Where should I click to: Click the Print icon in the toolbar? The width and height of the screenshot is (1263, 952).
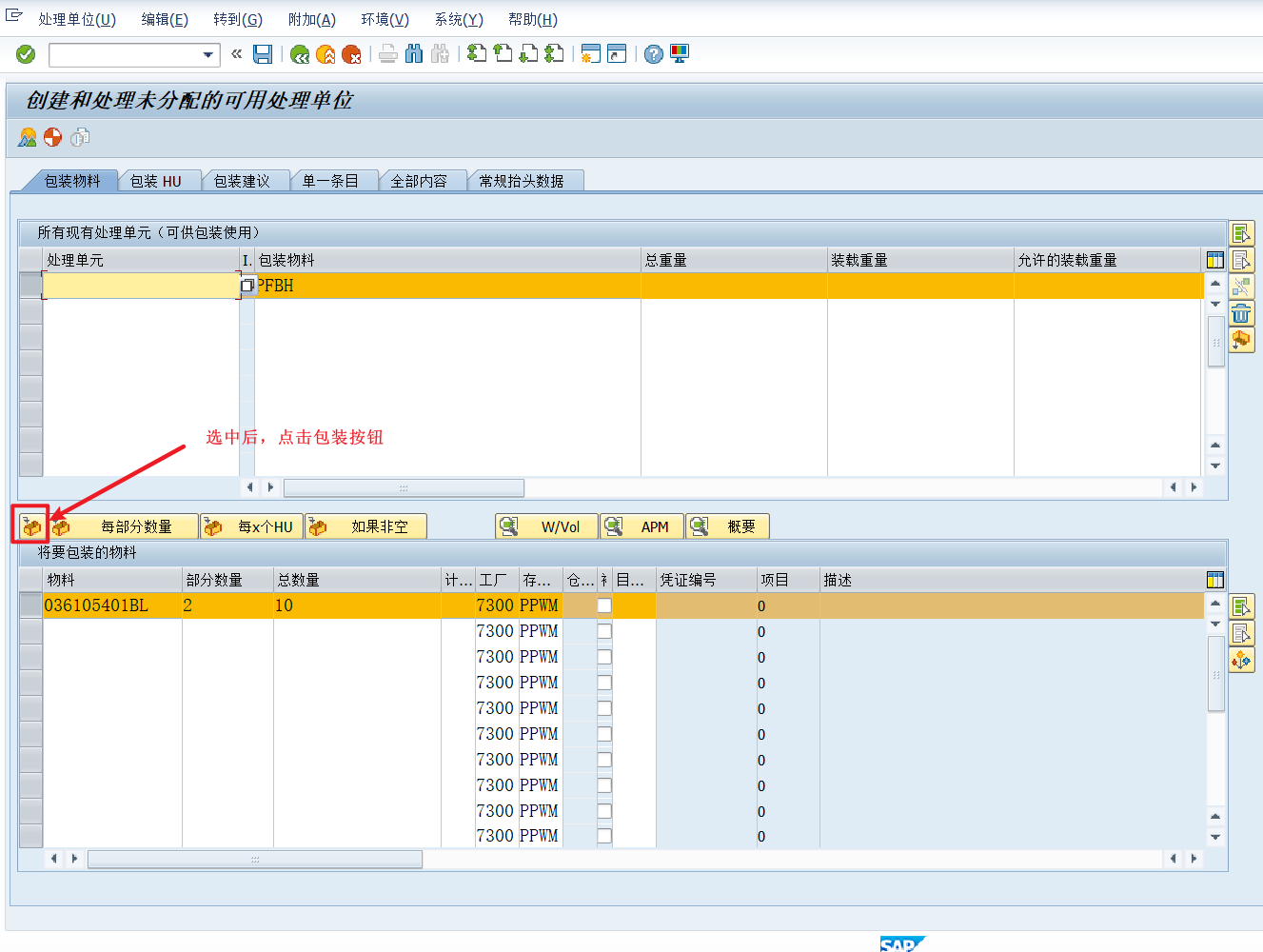[x=388, y=54]
